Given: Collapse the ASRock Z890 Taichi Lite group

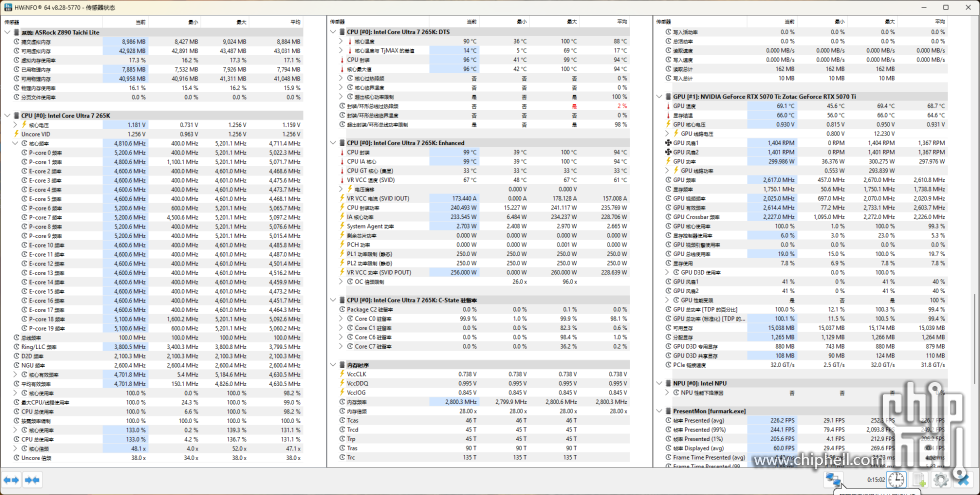Looking at the screenshot, I should 7,32.
